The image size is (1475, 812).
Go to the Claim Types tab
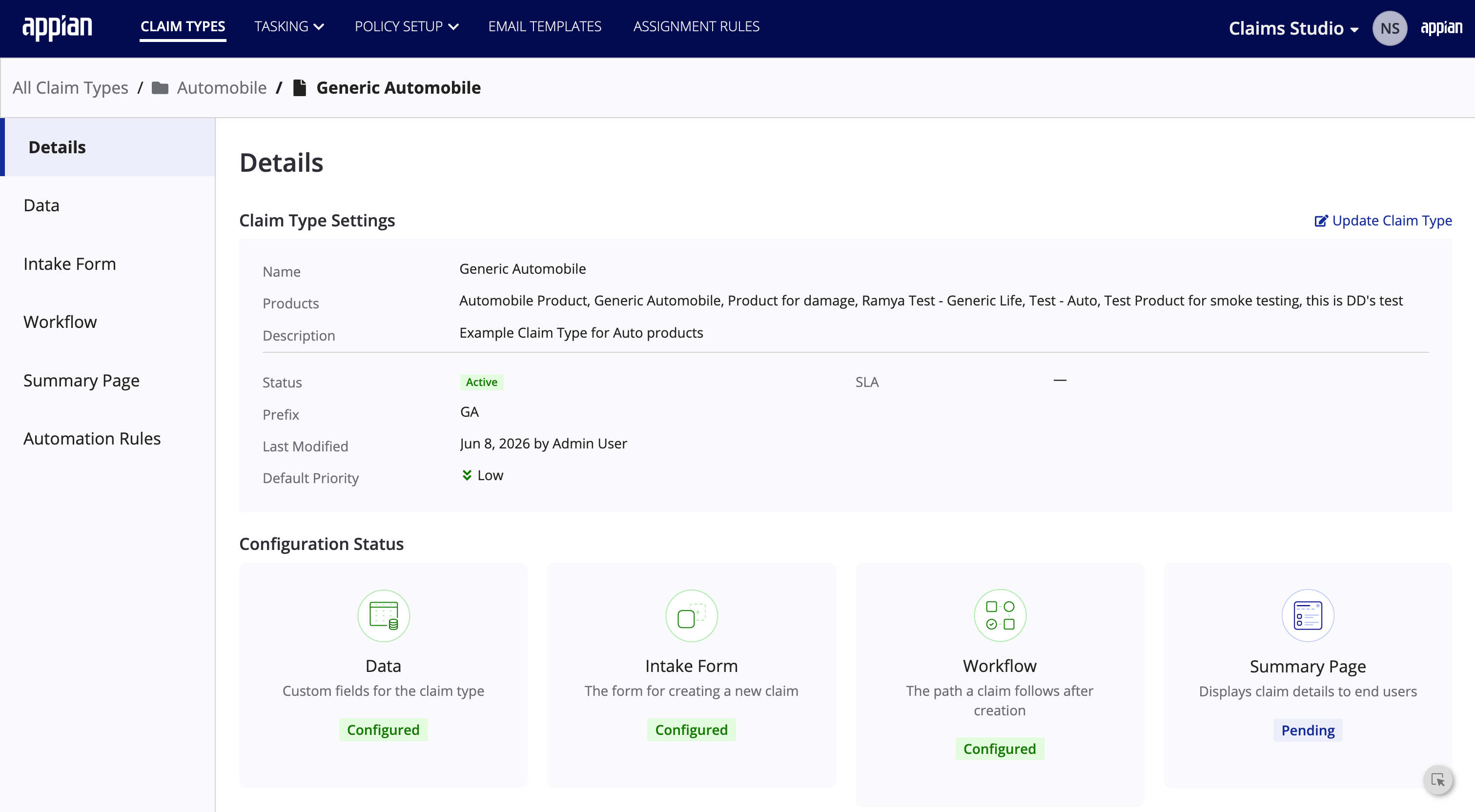[x=183, y=26]
